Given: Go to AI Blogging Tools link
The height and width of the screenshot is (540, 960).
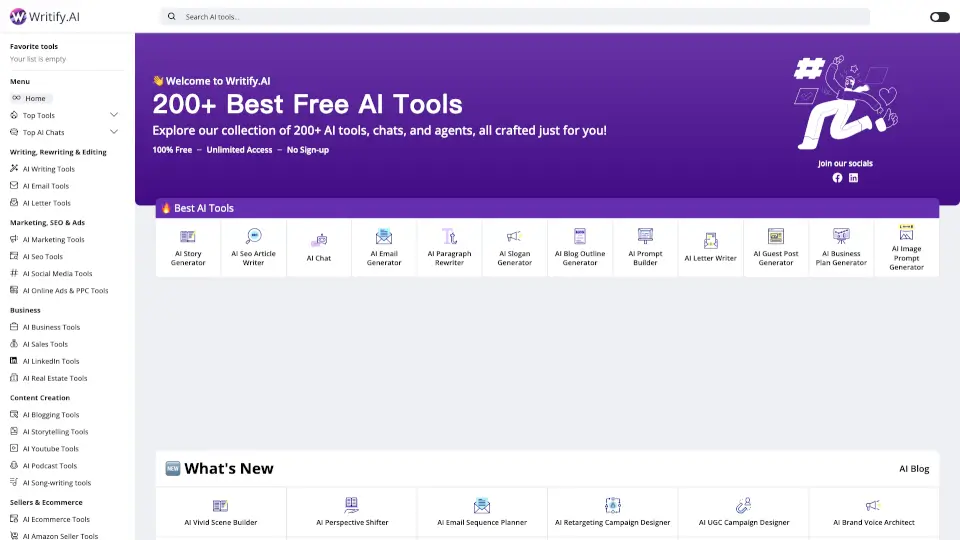Looking at the screenshot, I should coord(51,414).
